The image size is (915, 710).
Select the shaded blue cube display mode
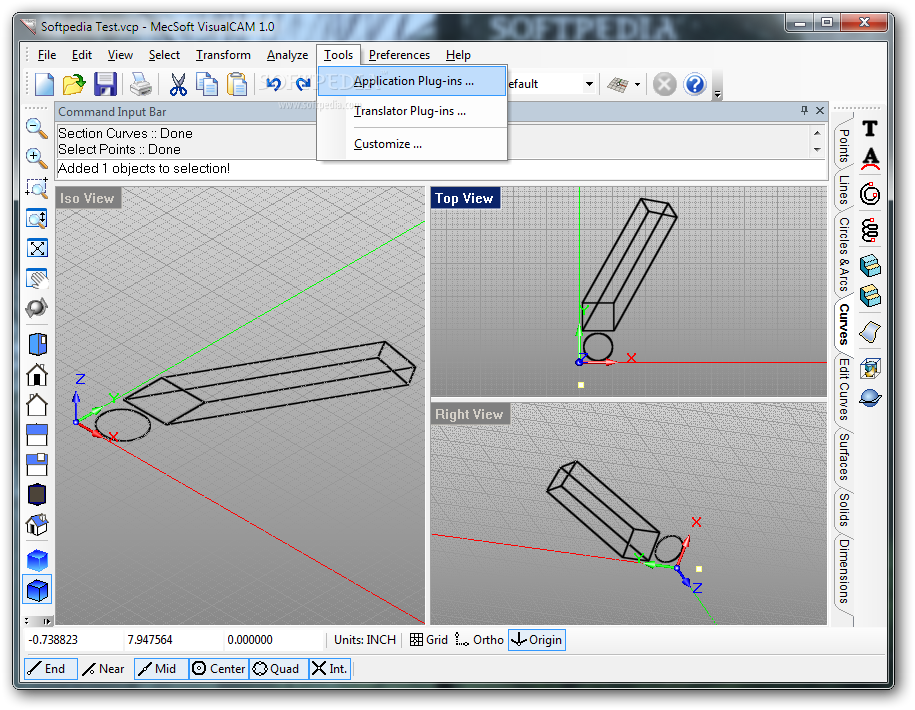point(37,560)
